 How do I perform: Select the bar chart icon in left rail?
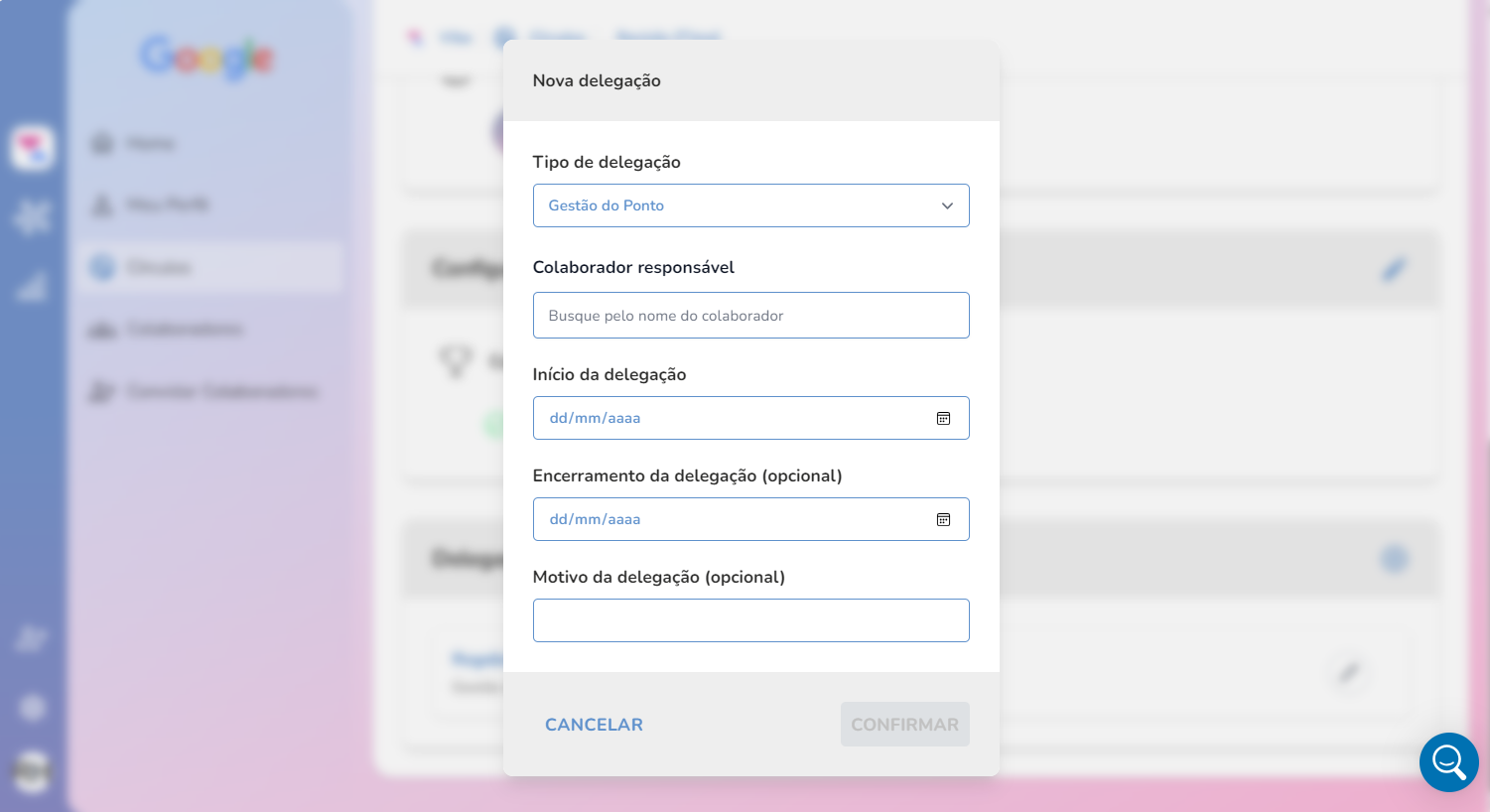click(x=32, y=285)
